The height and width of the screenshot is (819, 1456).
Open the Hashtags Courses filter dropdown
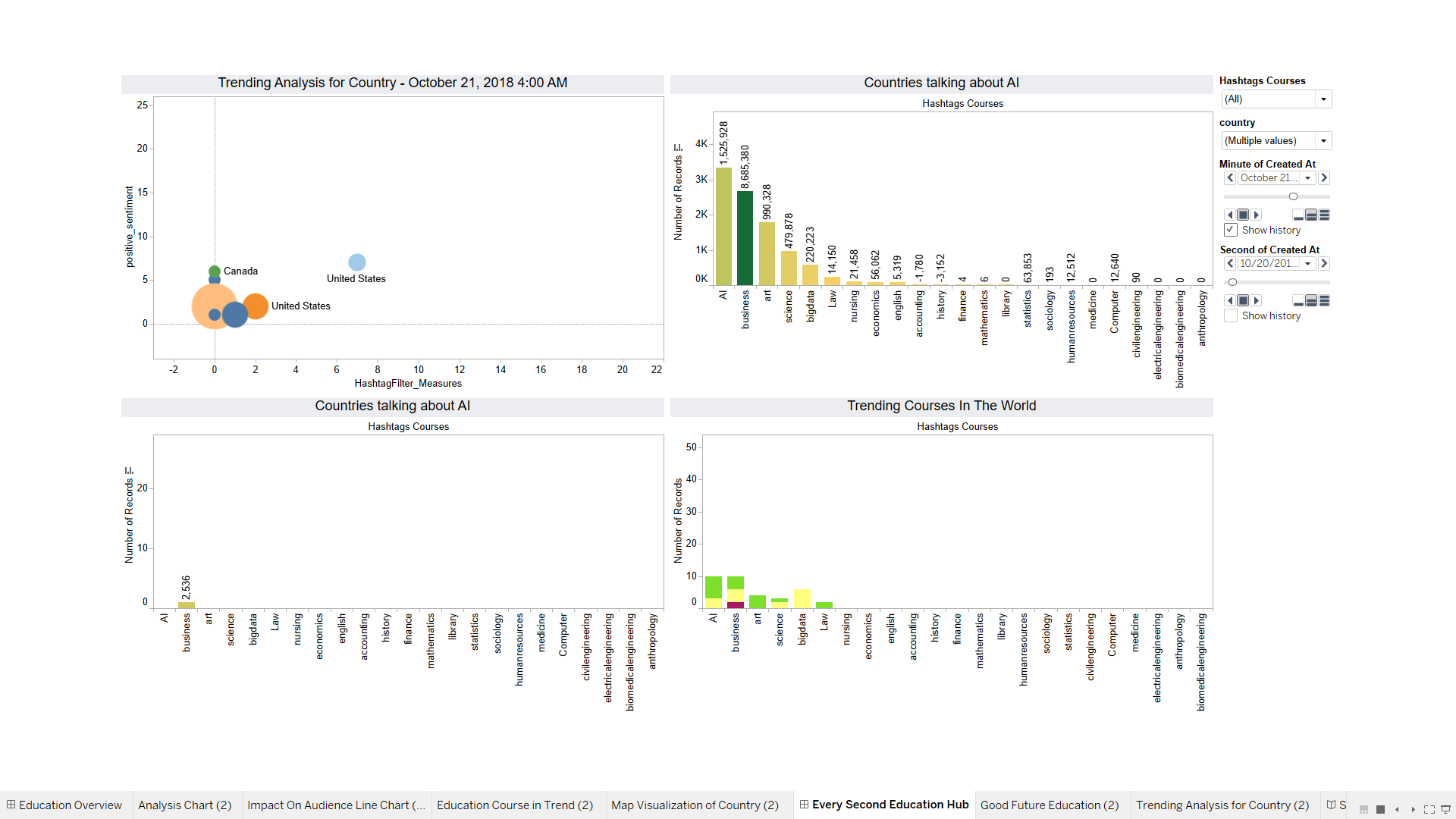pyautogui.click(x=1323, y=99)
